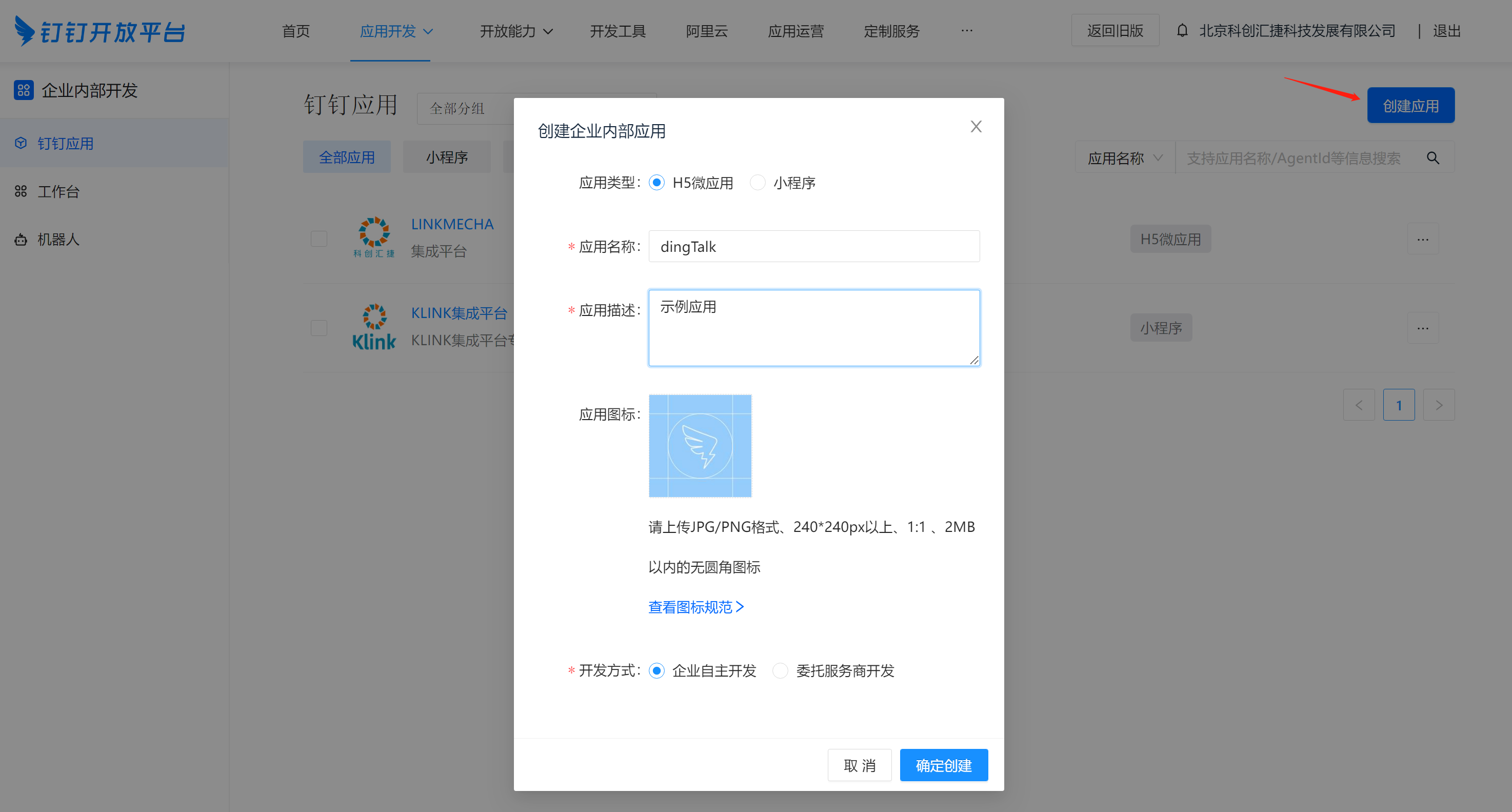Click the 确定创建 button
Viewport: 1512px width, 812px height.
944,765
